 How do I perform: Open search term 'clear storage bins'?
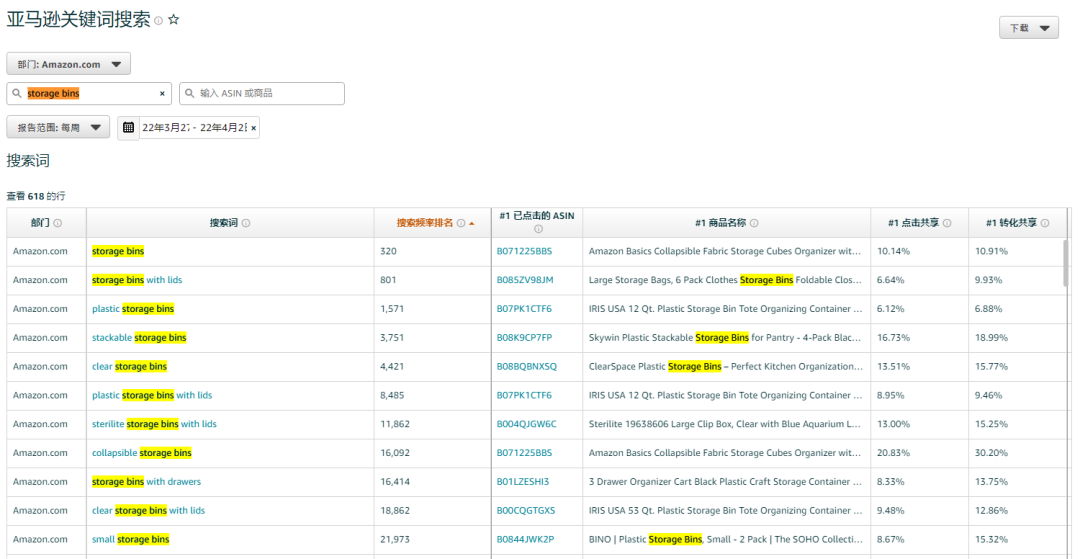(x=129, y=367)
